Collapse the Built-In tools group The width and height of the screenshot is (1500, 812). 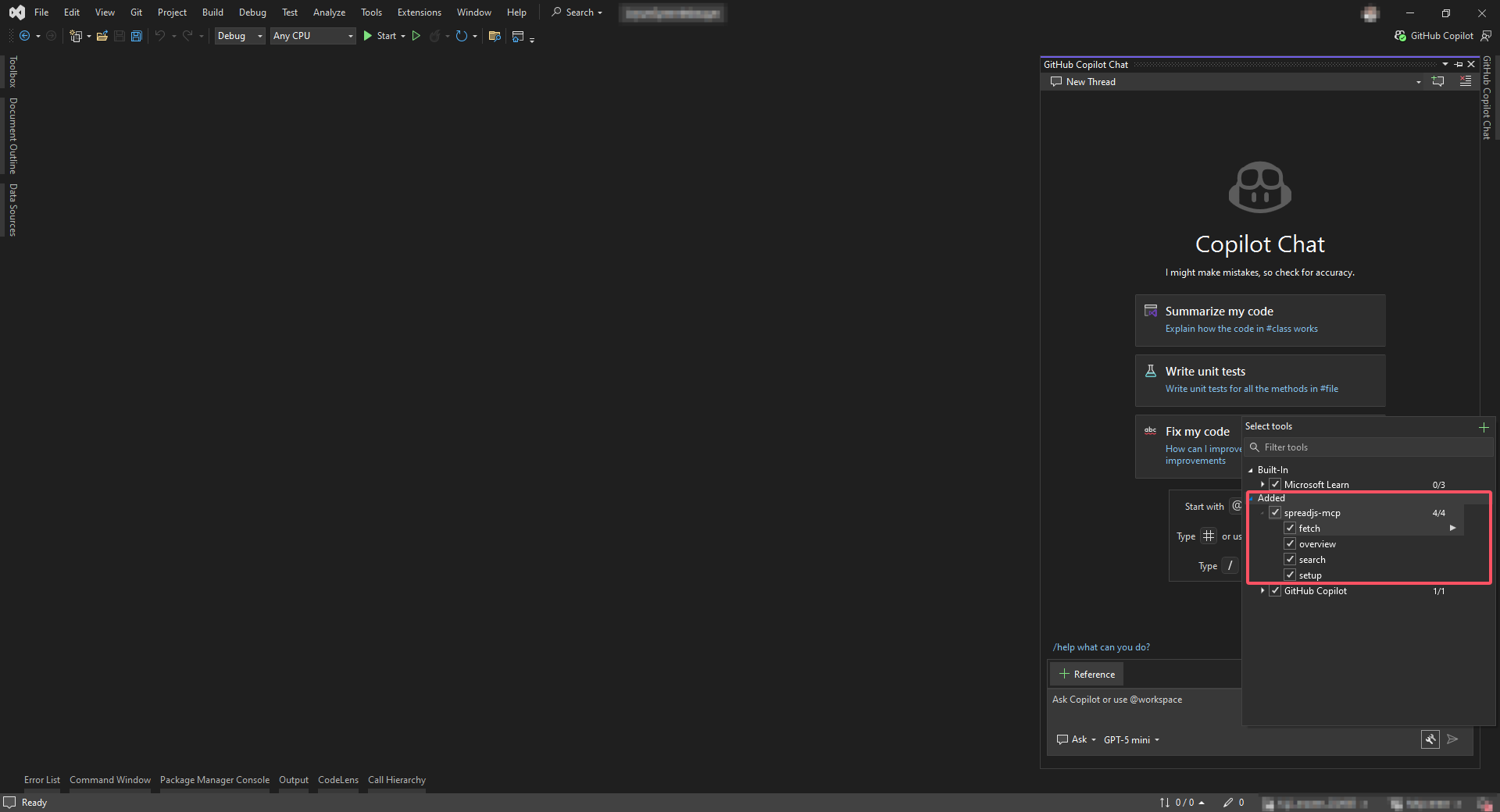coord(1251,470)
